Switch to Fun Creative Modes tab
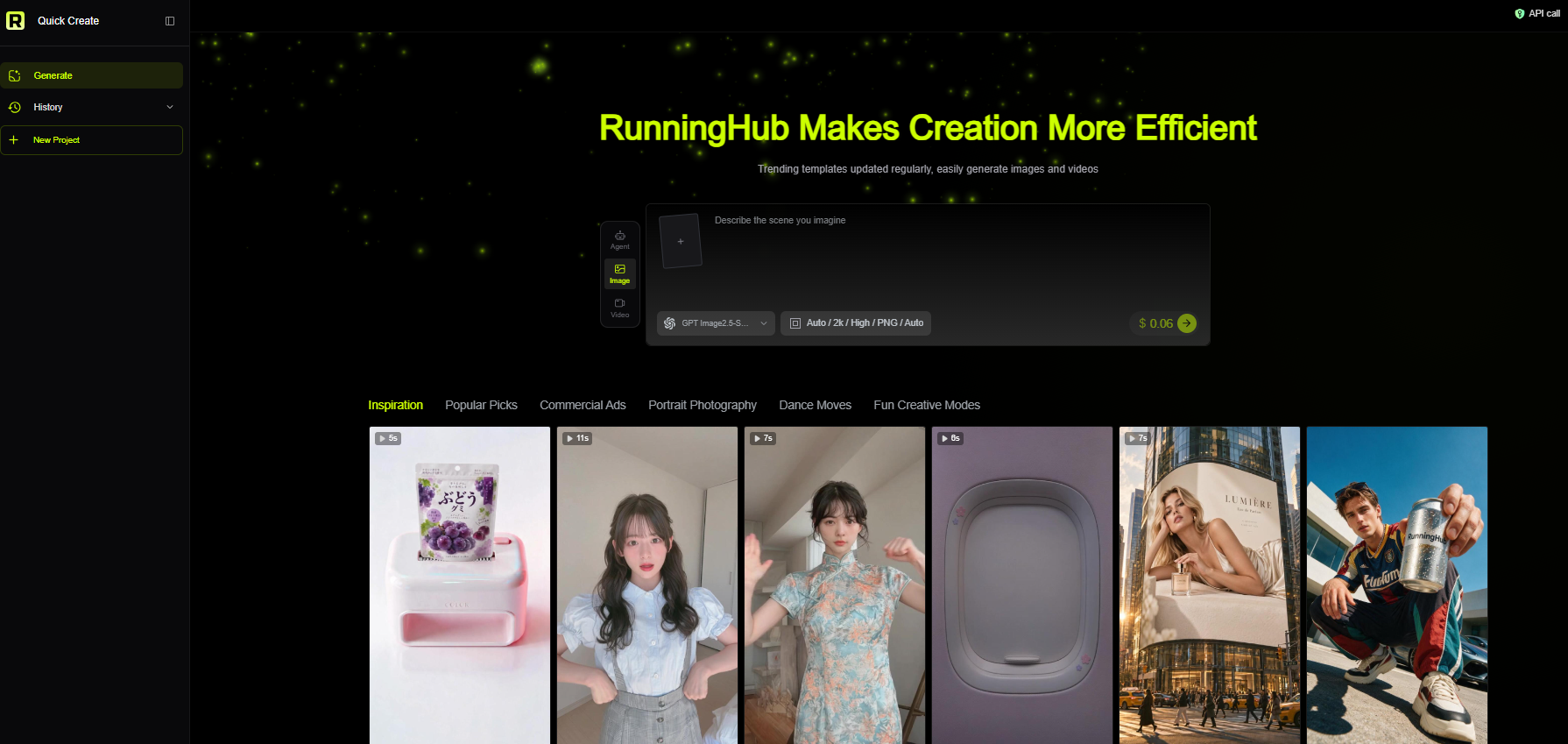Screen dimensions: 1568x744 [x=927, y=405]
